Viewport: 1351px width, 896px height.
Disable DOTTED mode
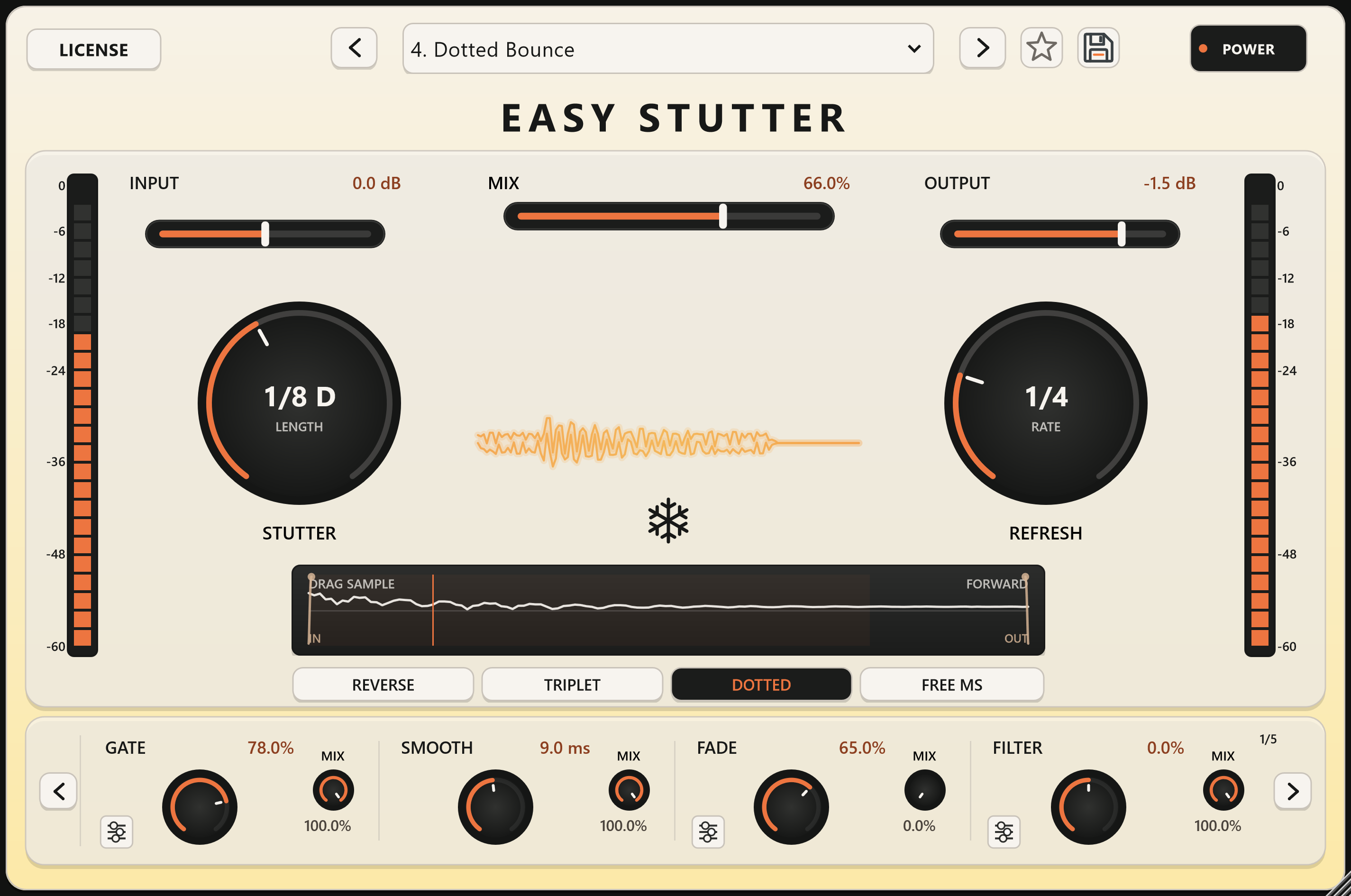click(761, 685)
